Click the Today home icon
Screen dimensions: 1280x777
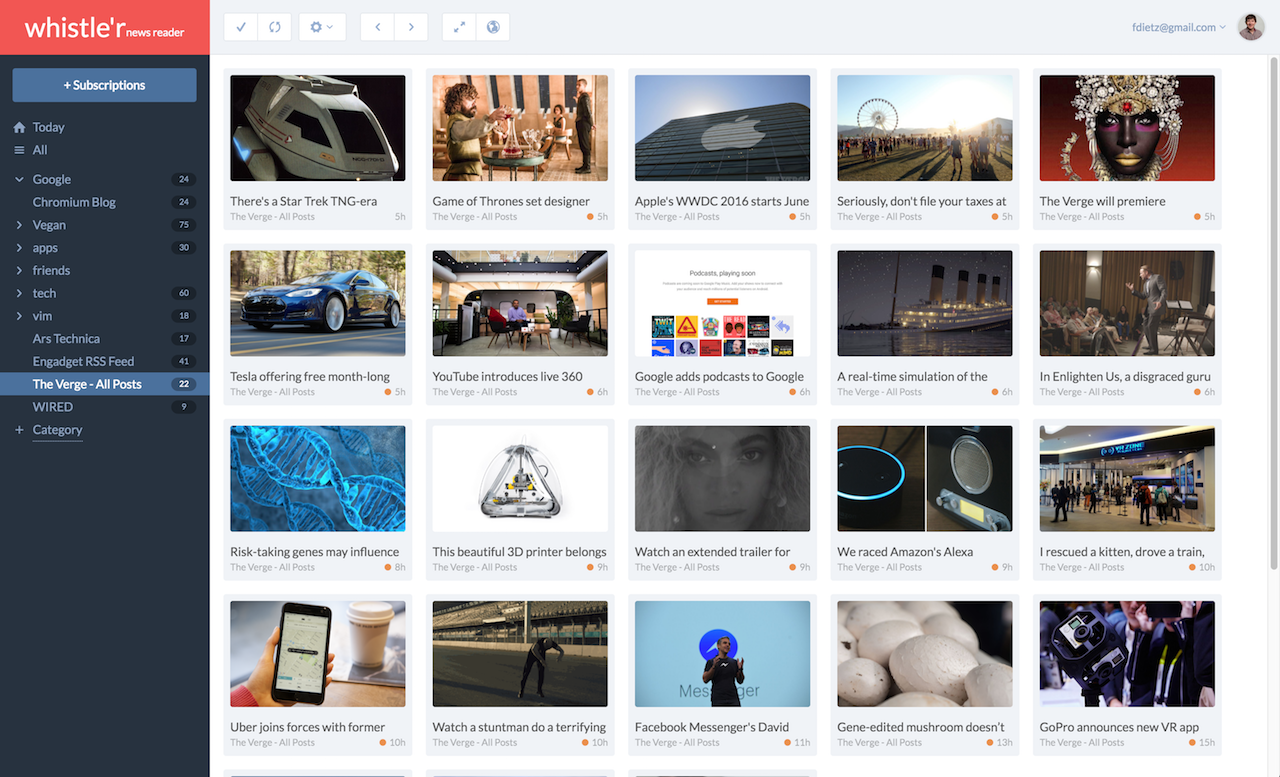19,127
